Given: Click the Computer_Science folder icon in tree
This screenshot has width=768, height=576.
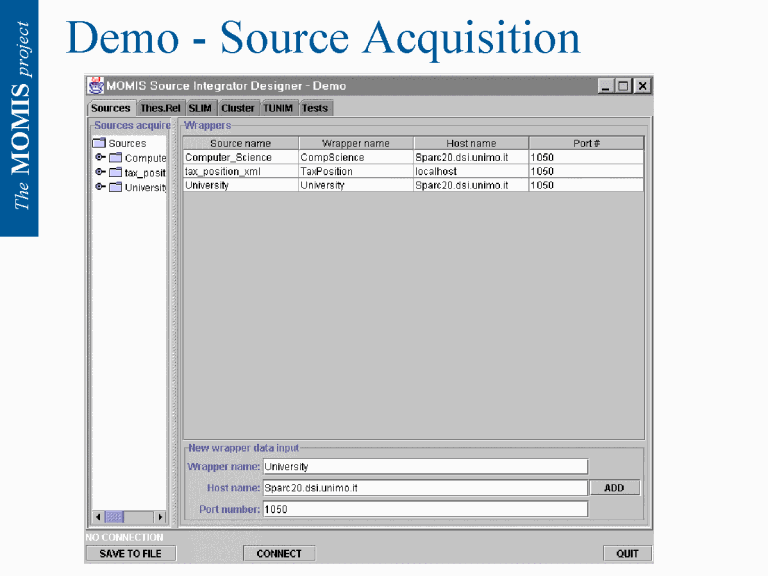Looking at the screenshot, I should pos(115,158).
